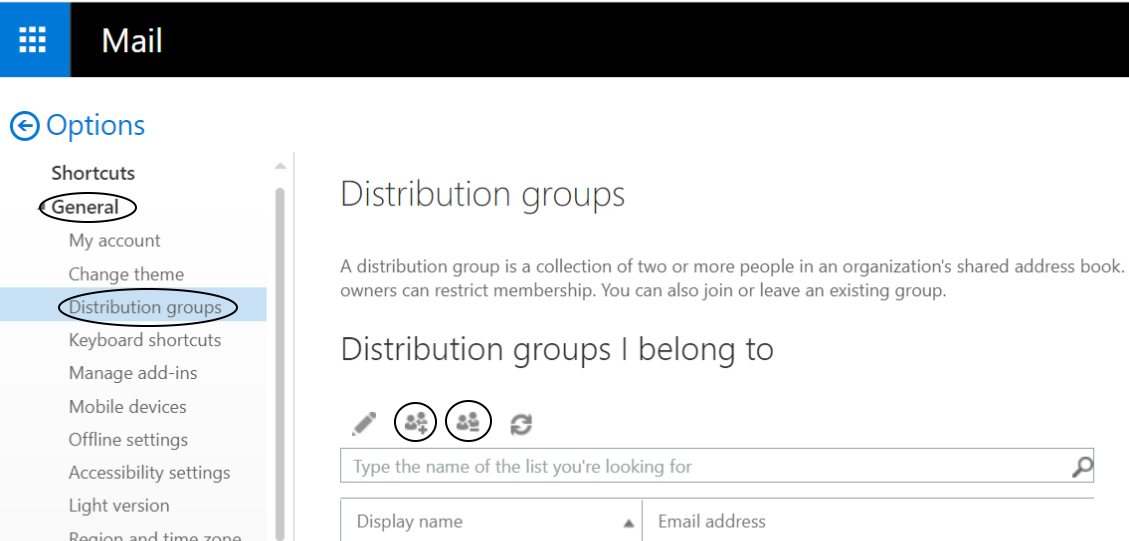The width and height of the screenshot is (1129, 541).
Task: Open Mobile devices settings
Action: point(127,407)
